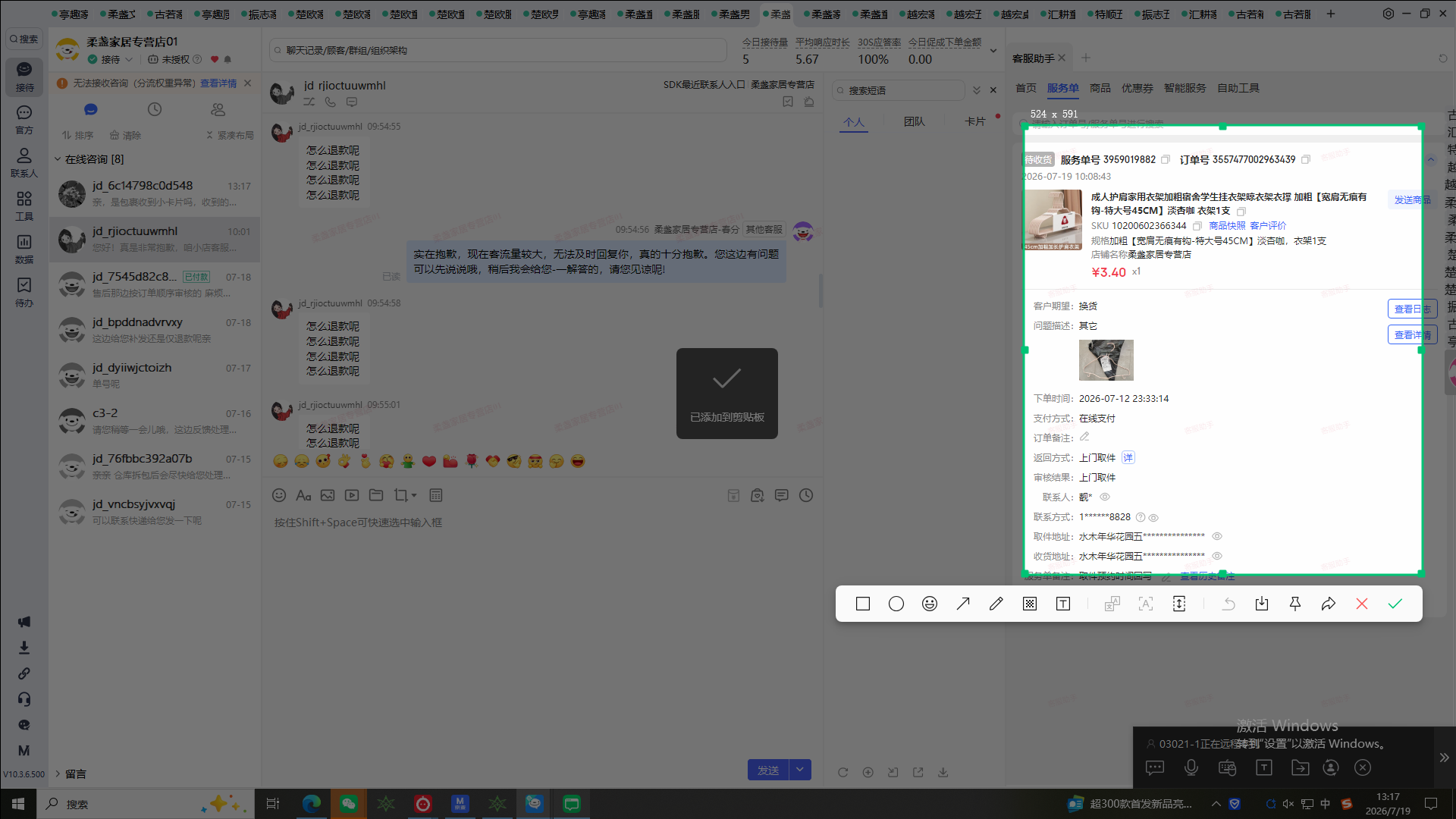Click the transfer conversation icon under customer name
Viewport: 1456px width, 819px height.
click(309, 102)
